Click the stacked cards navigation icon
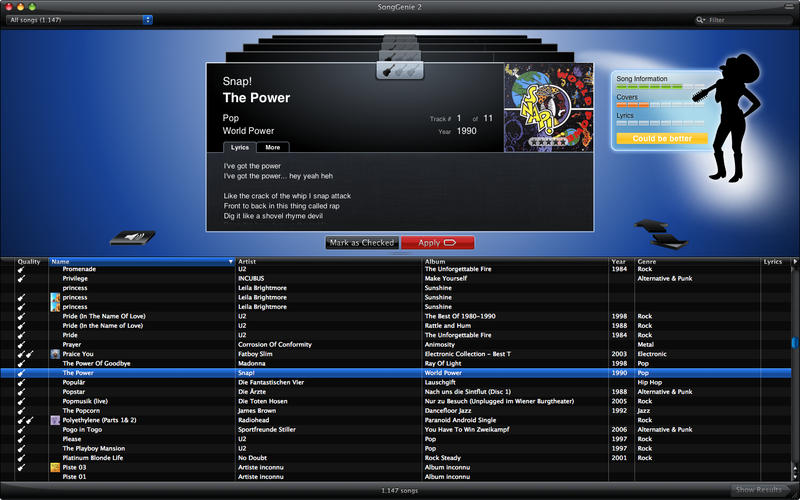This screenshot has width=800, height=500. [x=661, y=234]
